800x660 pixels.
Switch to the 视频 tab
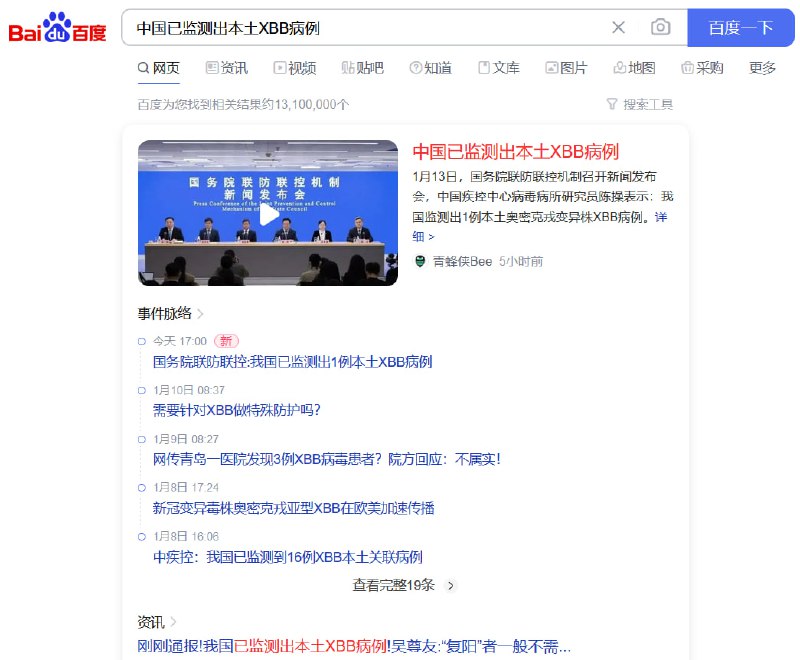295,68
